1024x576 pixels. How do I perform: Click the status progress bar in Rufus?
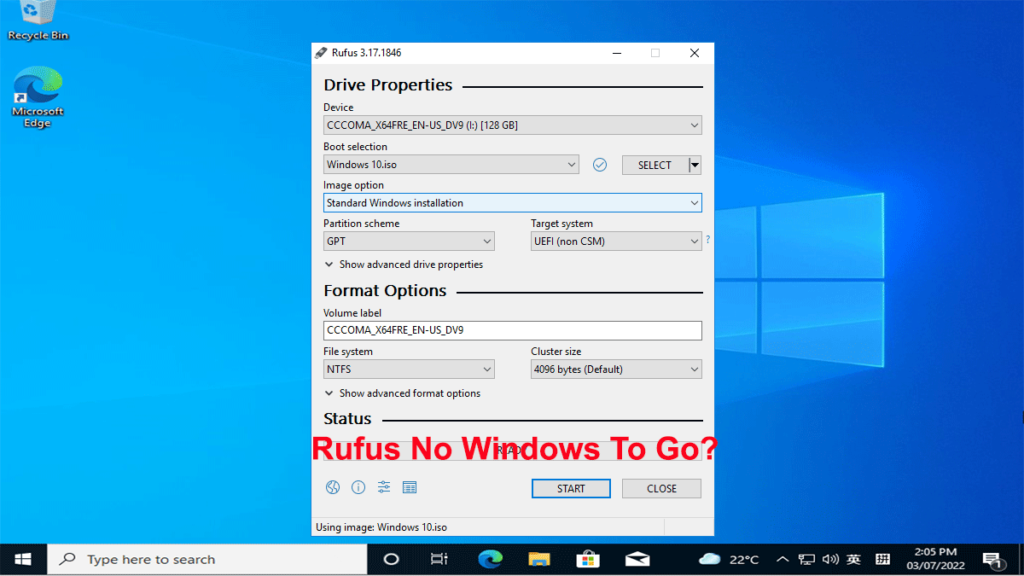coord(513,451)
